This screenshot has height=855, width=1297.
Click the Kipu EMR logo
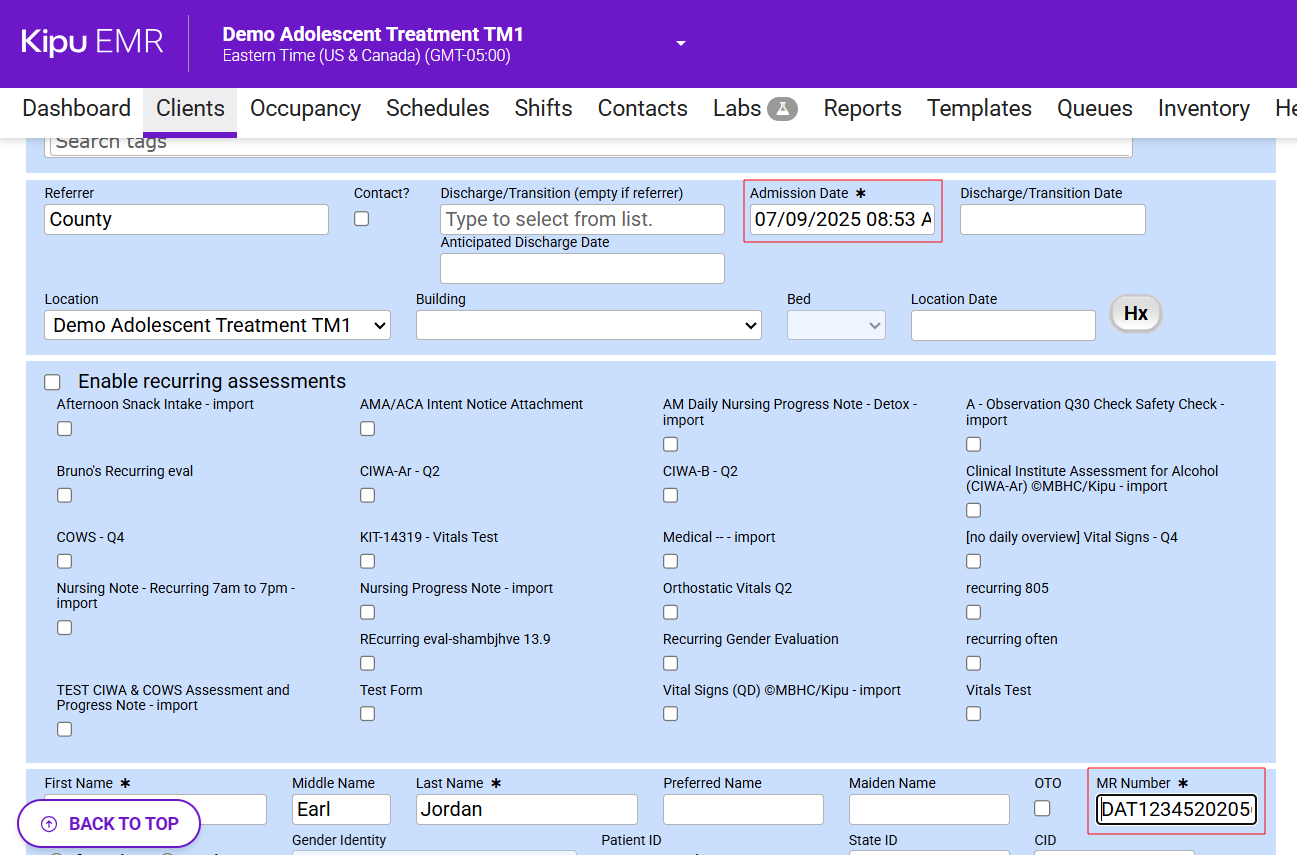pos(92,42)
